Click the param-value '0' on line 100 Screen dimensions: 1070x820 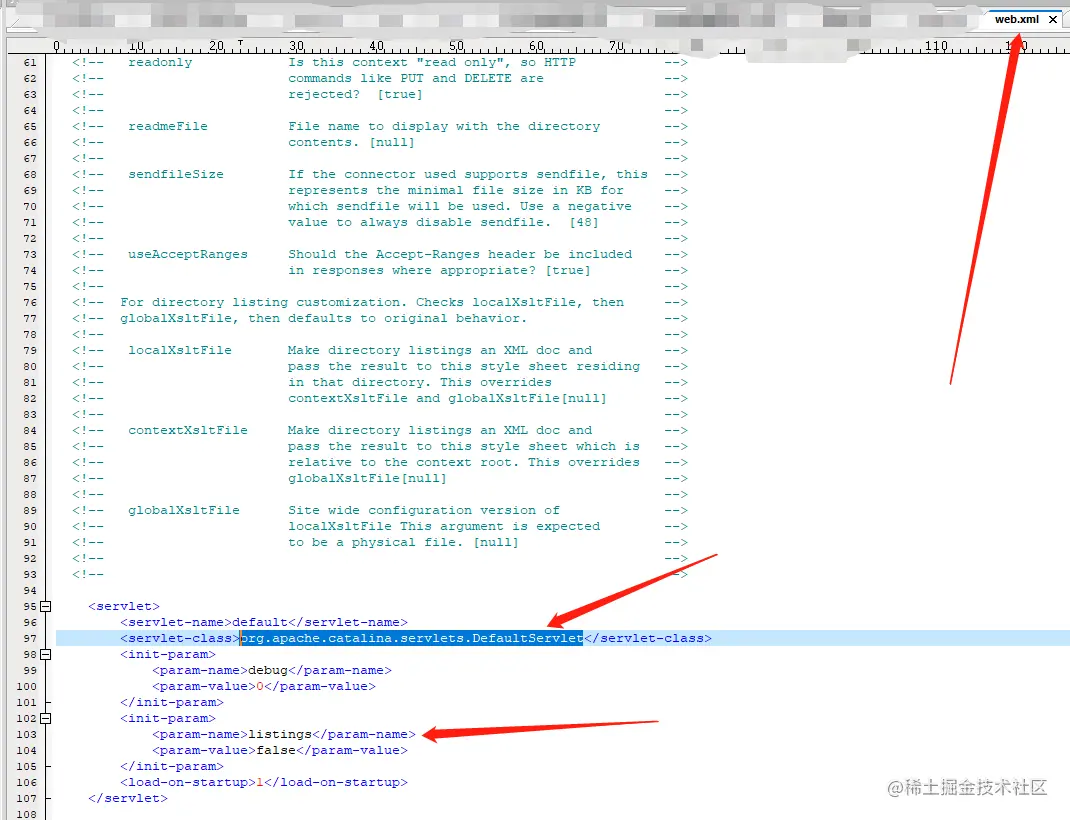click(260, 686)
